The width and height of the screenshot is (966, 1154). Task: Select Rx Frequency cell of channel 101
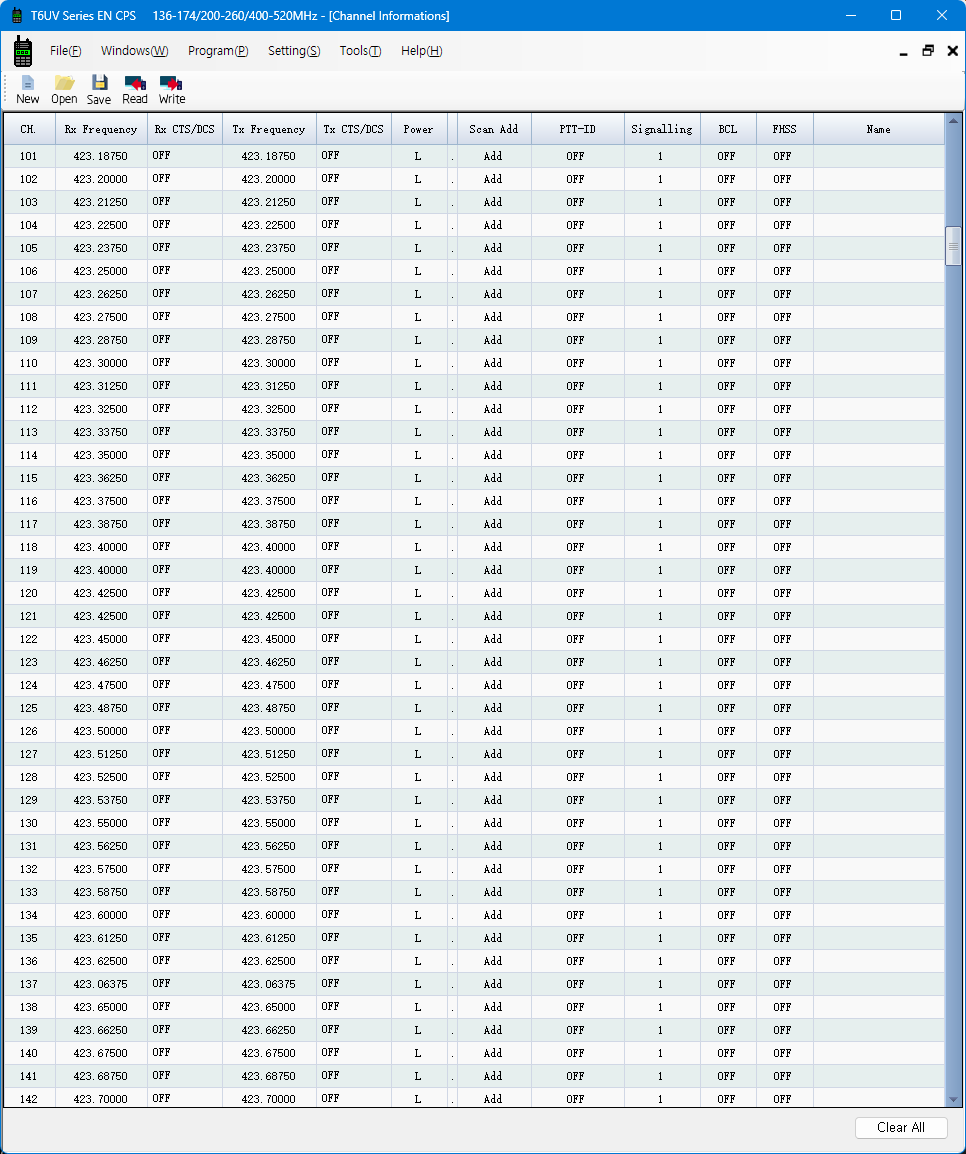pos(101,156)
